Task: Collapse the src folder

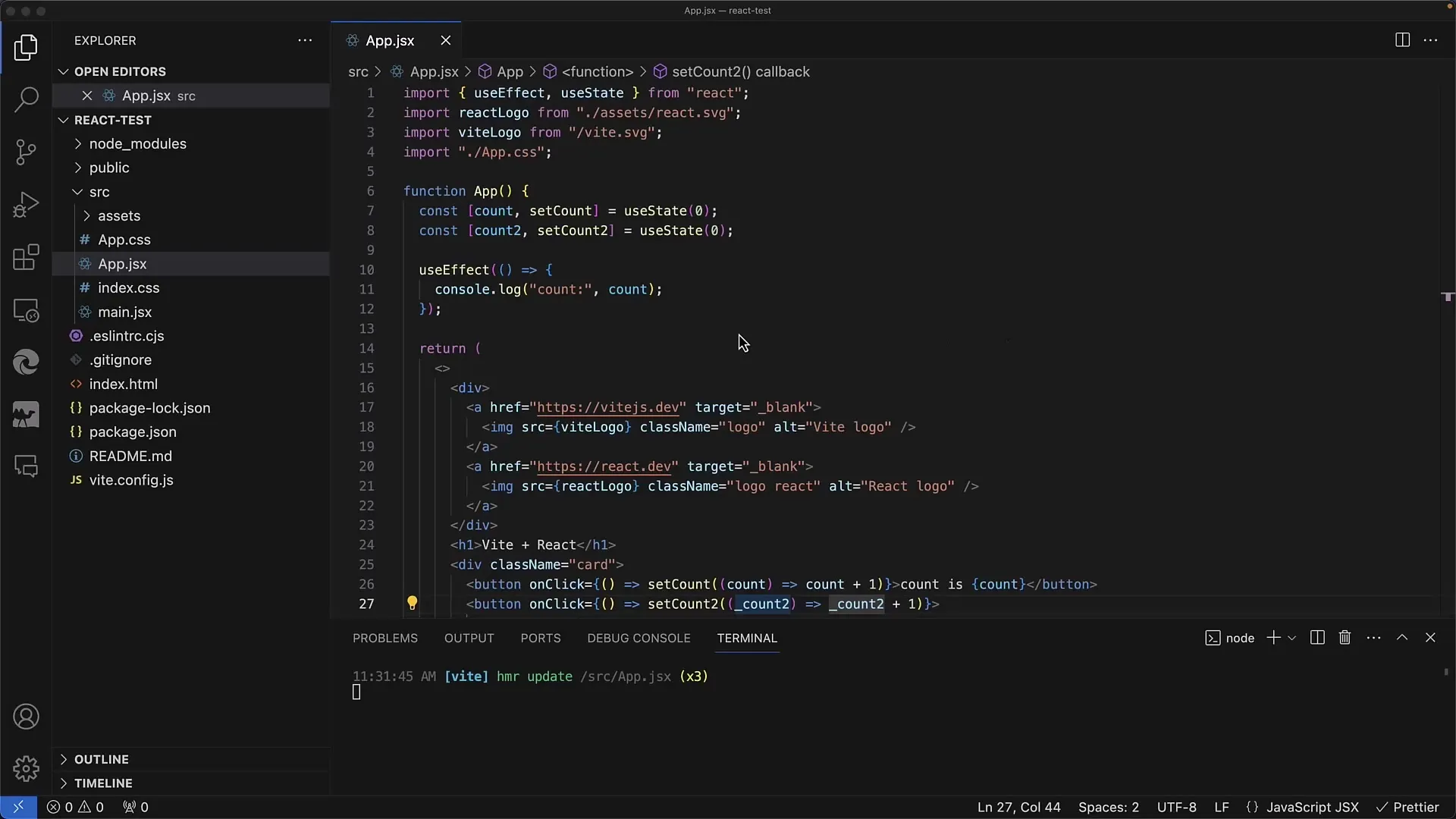Action: [x=191, y=192]
